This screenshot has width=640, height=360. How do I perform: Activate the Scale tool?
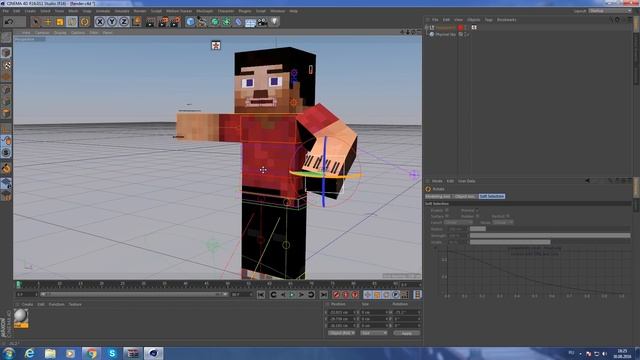coord(60,22)
